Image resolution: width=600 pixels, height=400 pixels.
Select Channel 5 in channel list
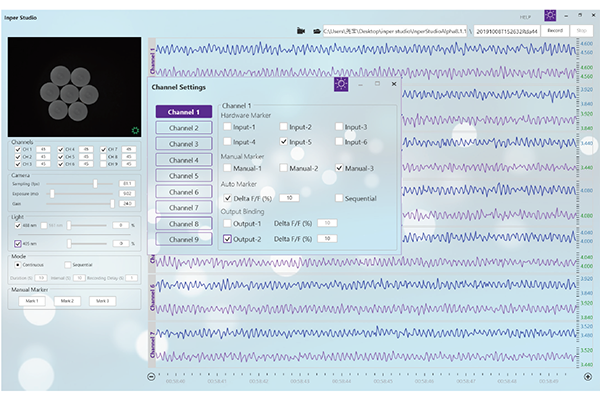coord(182,176)
